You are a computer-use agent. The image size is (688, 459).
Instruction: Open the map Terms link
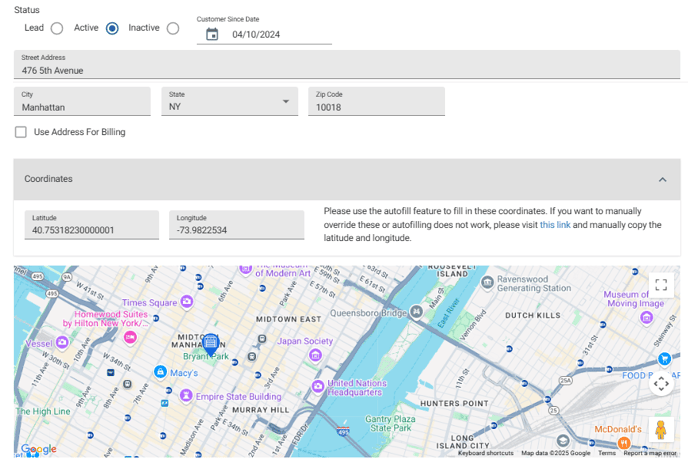pos(607,453)
